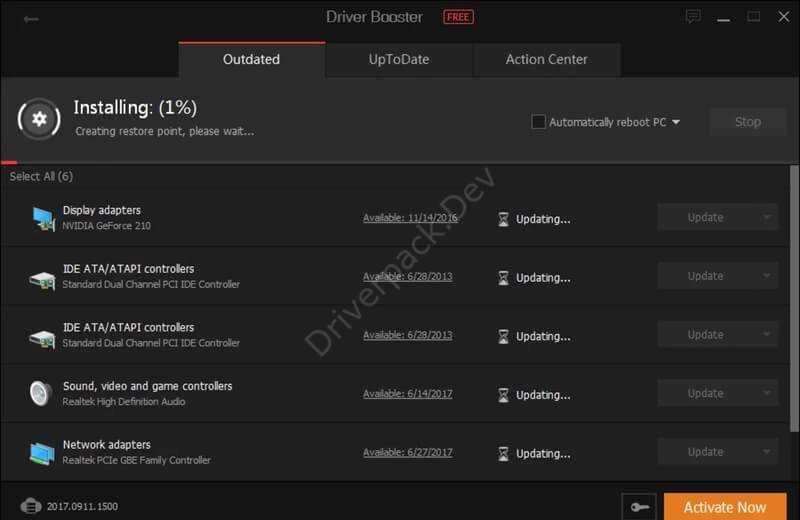This screenshot has width=800, height=520.
Task: Click Updating status for Network adapters
Action: pyautogui.click(x=543, y=454)
